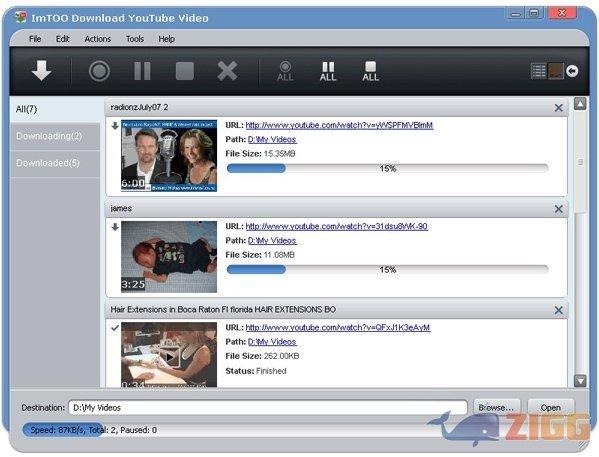
Task: Click the New Download arrow icon
Action: [x=41, y=71]
